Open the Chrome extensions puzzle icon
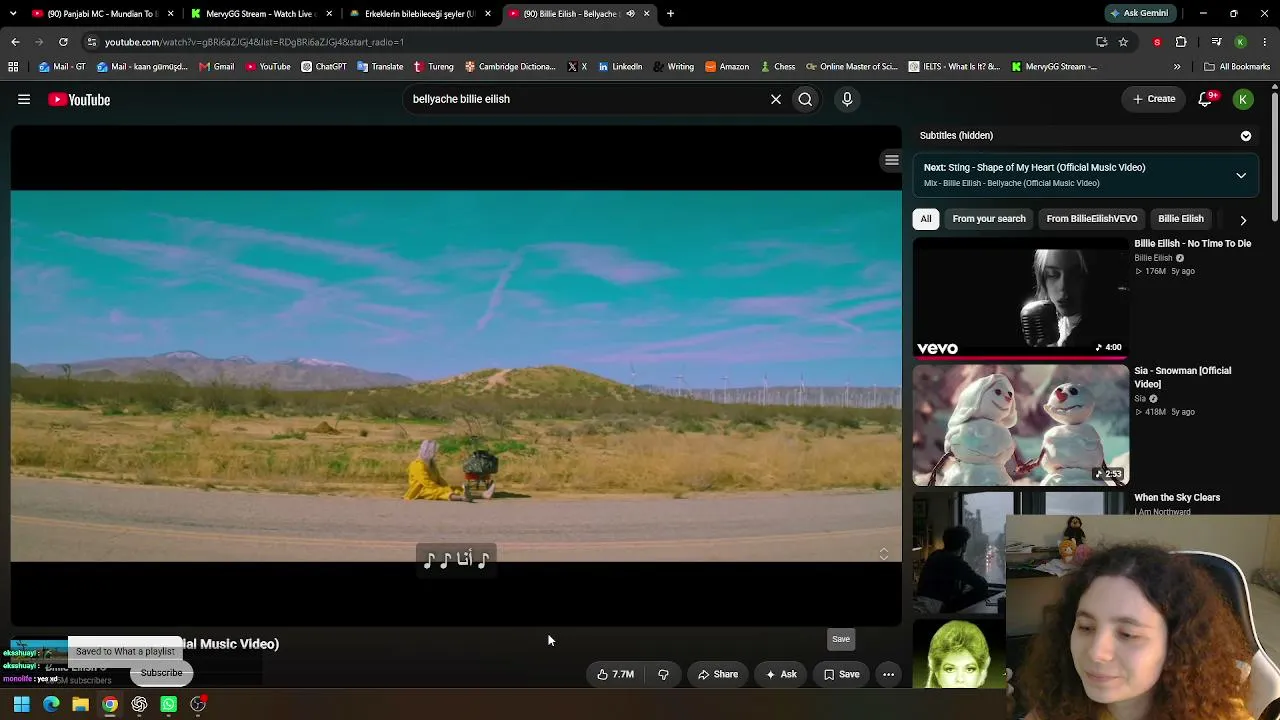1280x720 pixels. tap(1181, 42)
